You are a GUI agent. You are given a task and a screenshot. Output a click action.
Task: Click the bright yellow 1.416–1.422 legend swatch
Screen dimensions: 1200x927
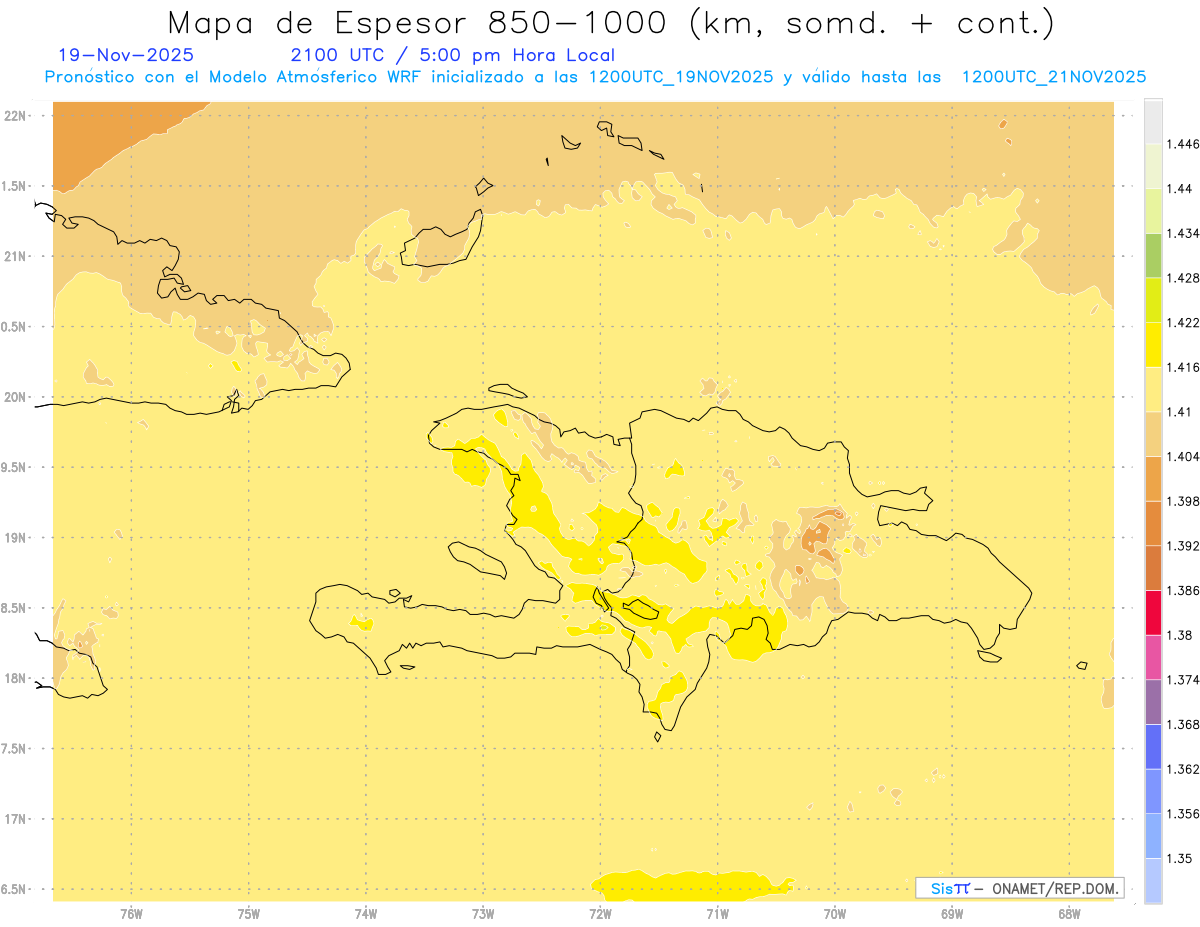(1153, 344)
